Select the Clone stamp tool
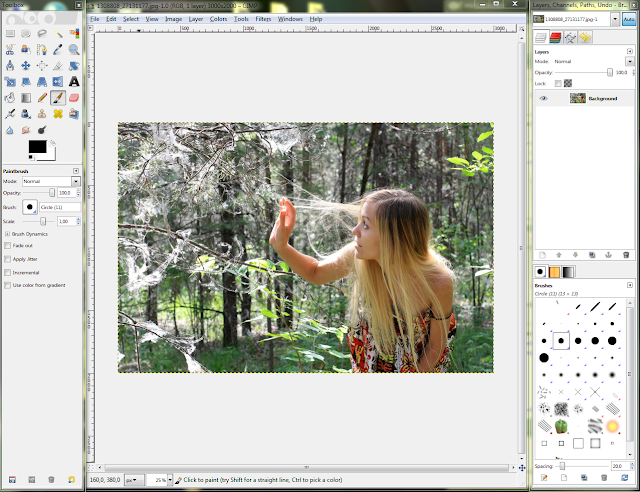 point(42,114)
